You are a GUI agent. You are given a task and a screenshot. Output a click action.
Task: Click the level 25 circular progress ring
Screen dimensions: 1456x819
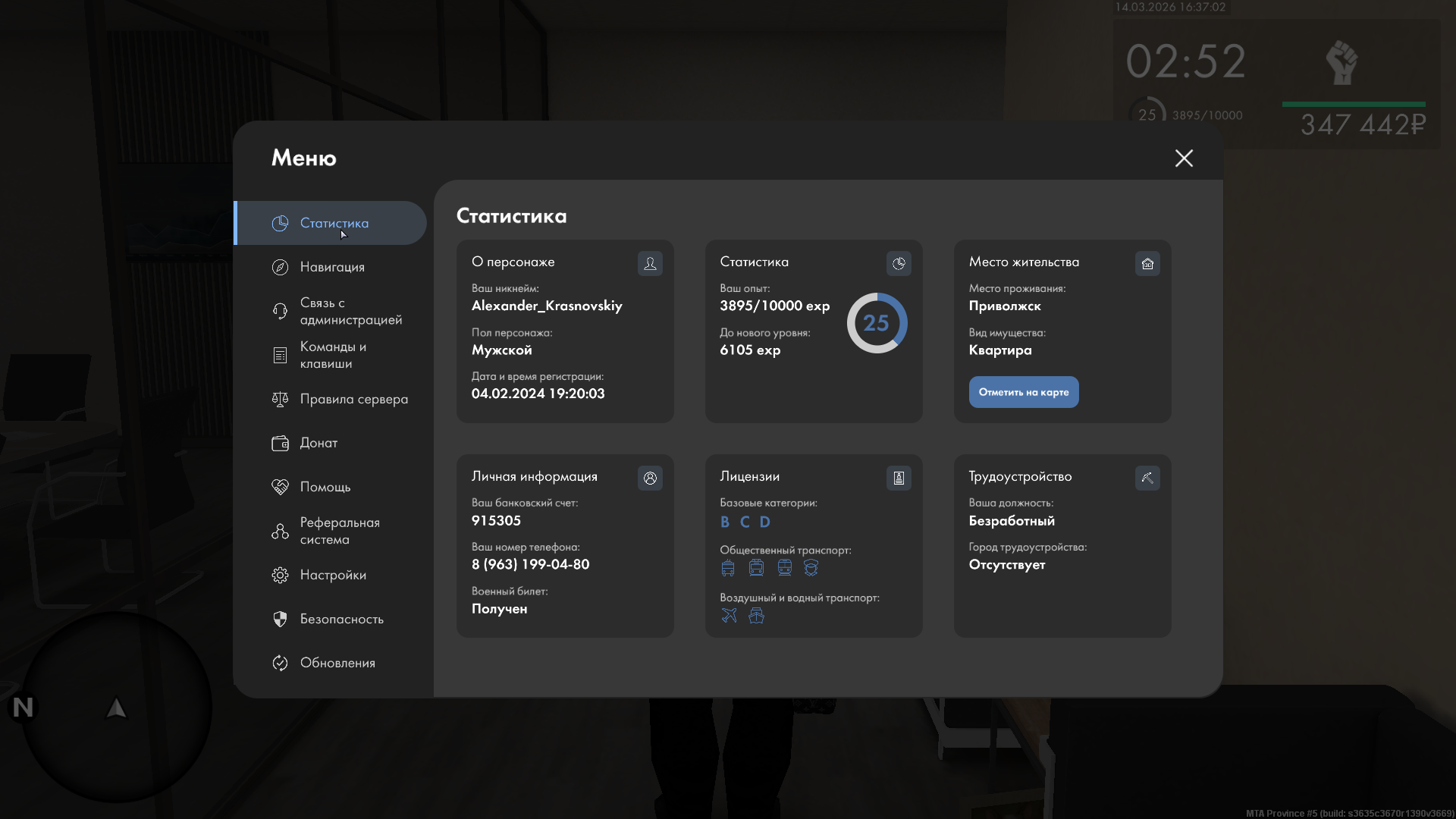[x=877, y=323]
